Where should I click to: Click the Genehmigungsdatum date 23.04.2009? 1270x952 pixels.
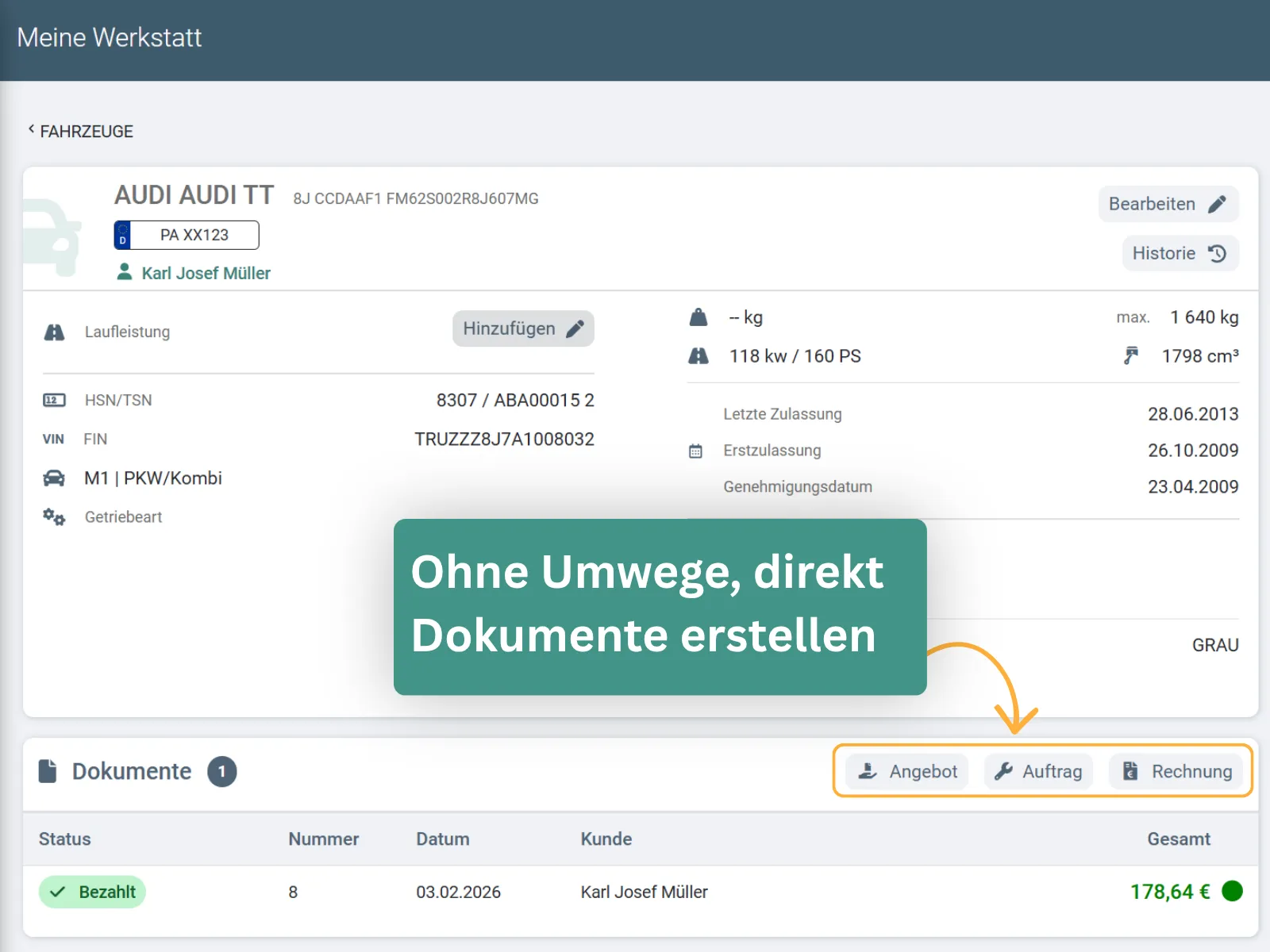1193,486
